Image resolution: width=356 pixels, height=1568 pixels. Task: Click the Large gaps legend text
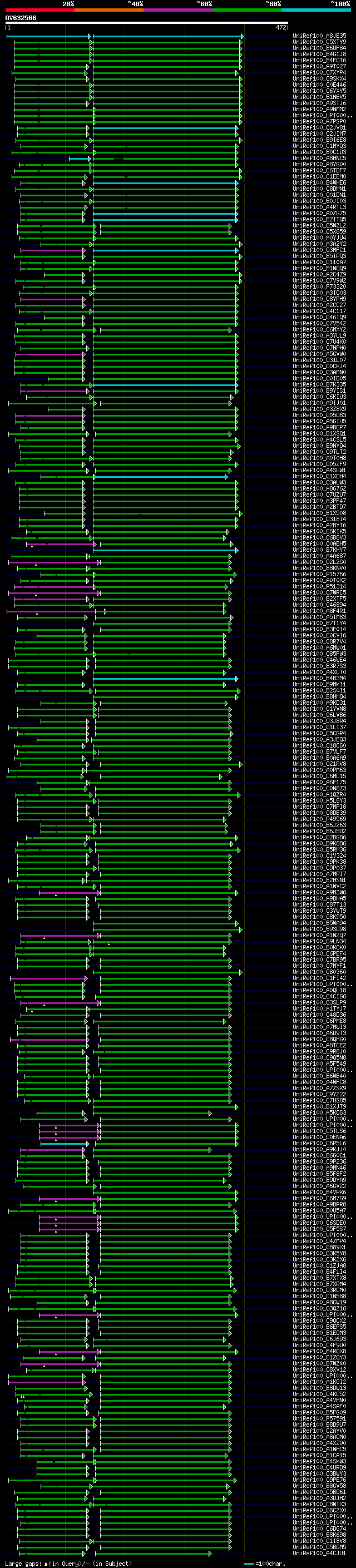(68, 1563)
